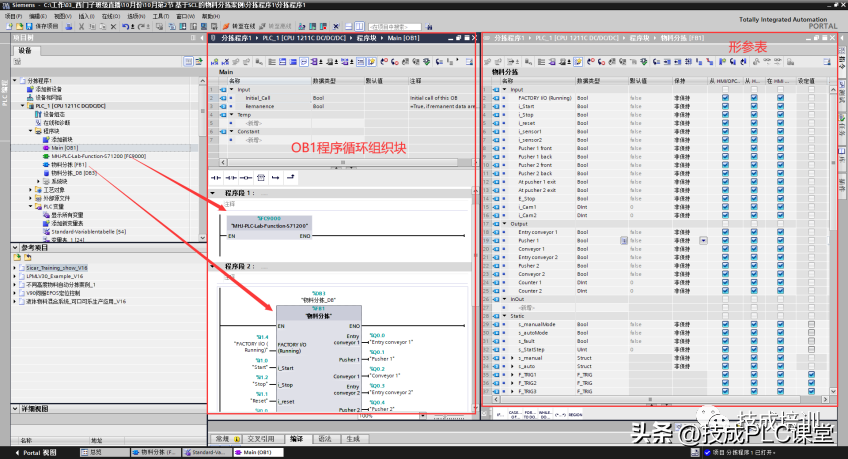The image size is (848, 459).
Task: Click the search-in-project input field
Action: coord(395,26)
